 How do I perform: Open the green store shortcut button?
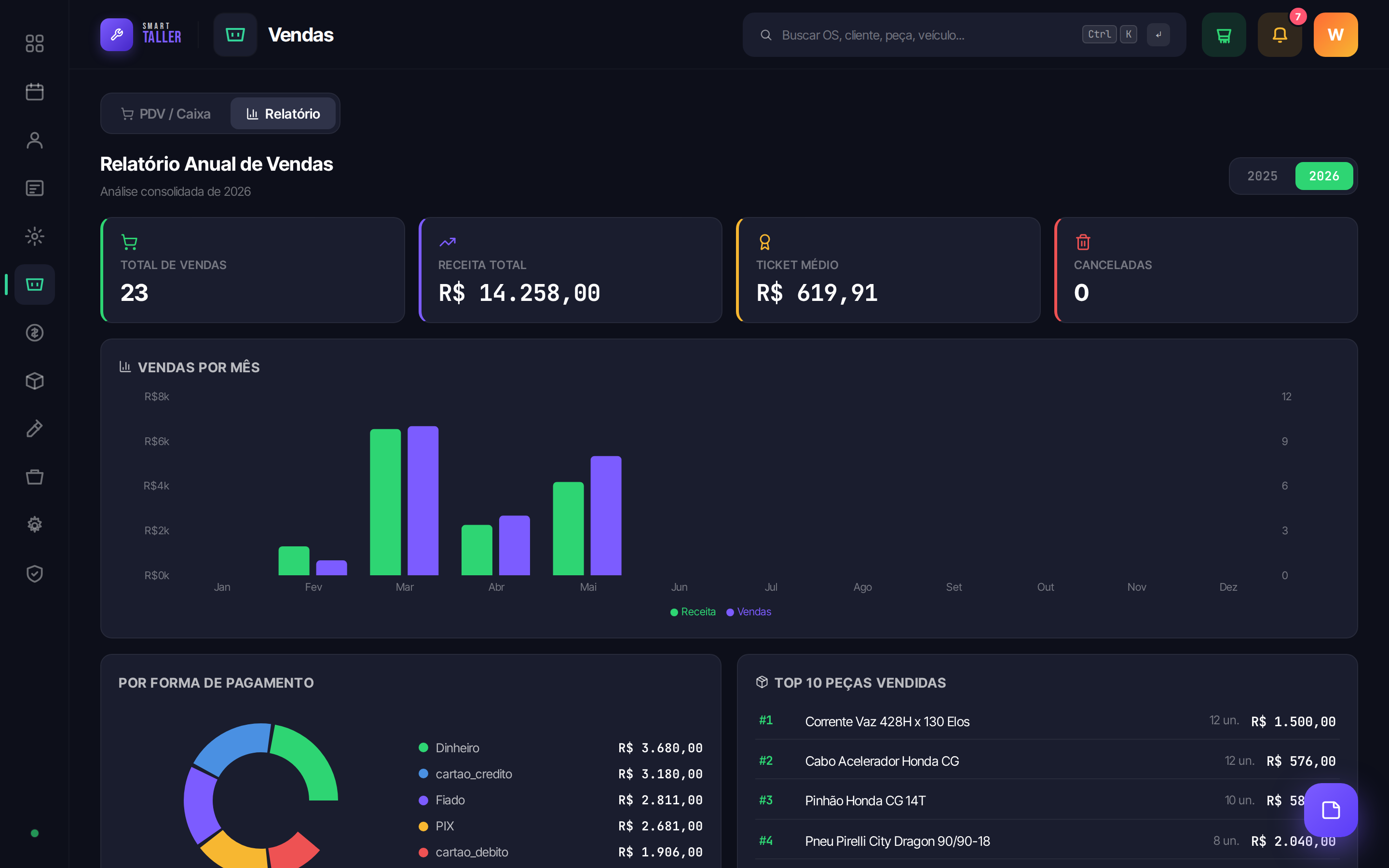point(1224,34)
